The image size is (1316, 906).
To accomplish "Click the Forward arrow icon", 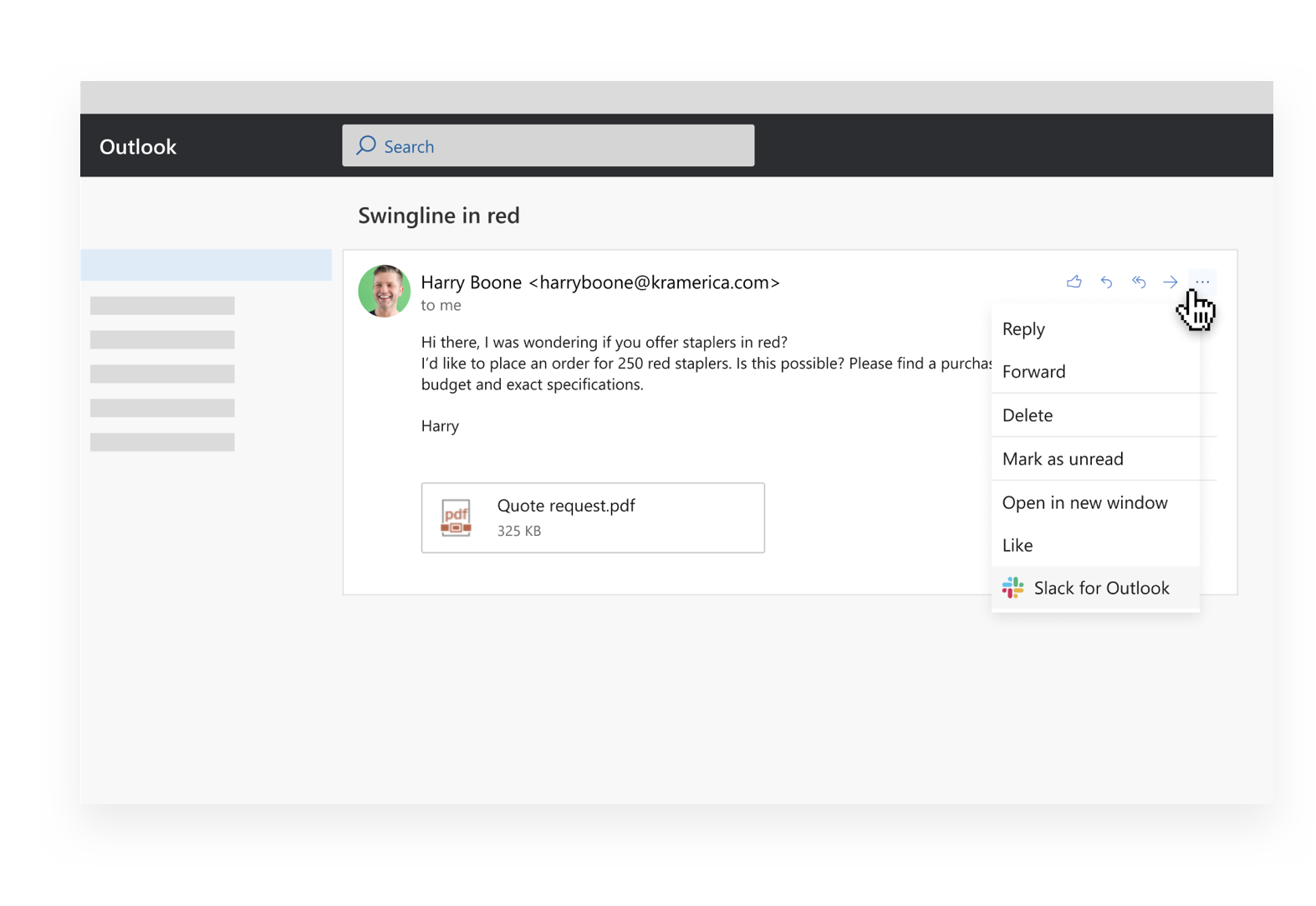I will point(1171,282).
